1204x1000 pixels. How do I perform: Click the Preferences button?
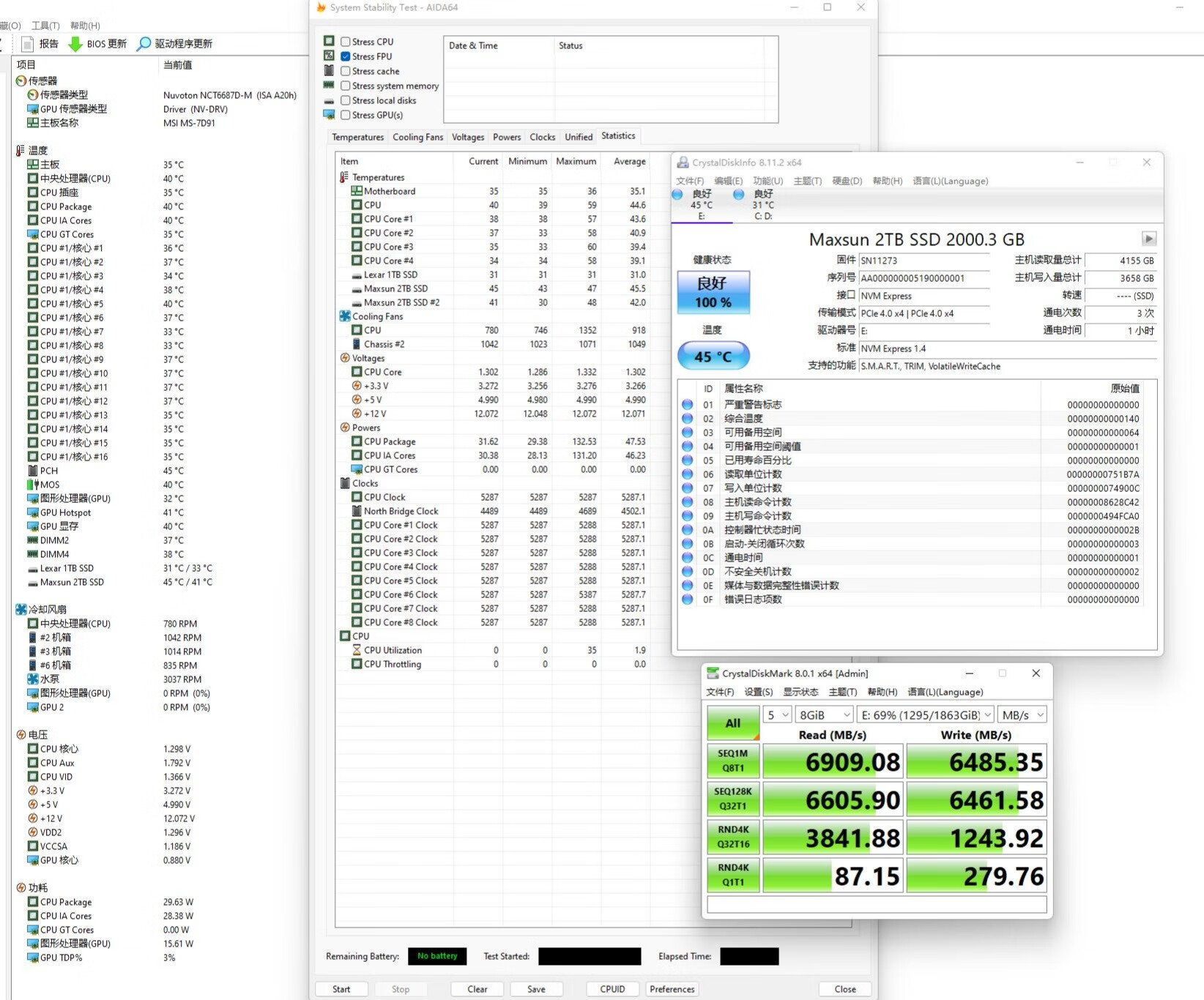672,989
